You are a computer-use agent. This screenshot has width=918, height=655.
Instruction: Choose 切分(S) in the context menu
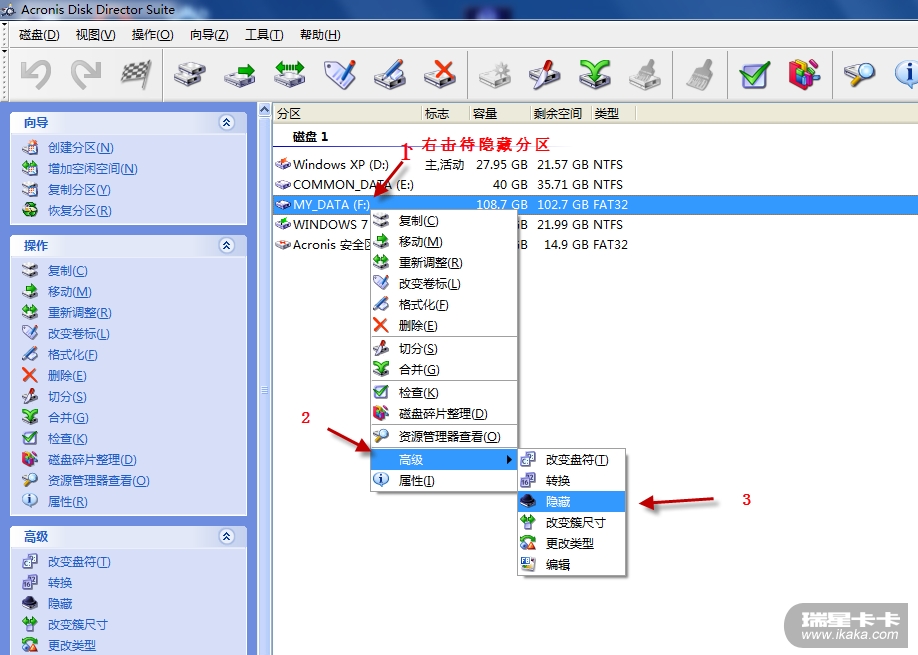pyautogui.click(x=444, y=349)
